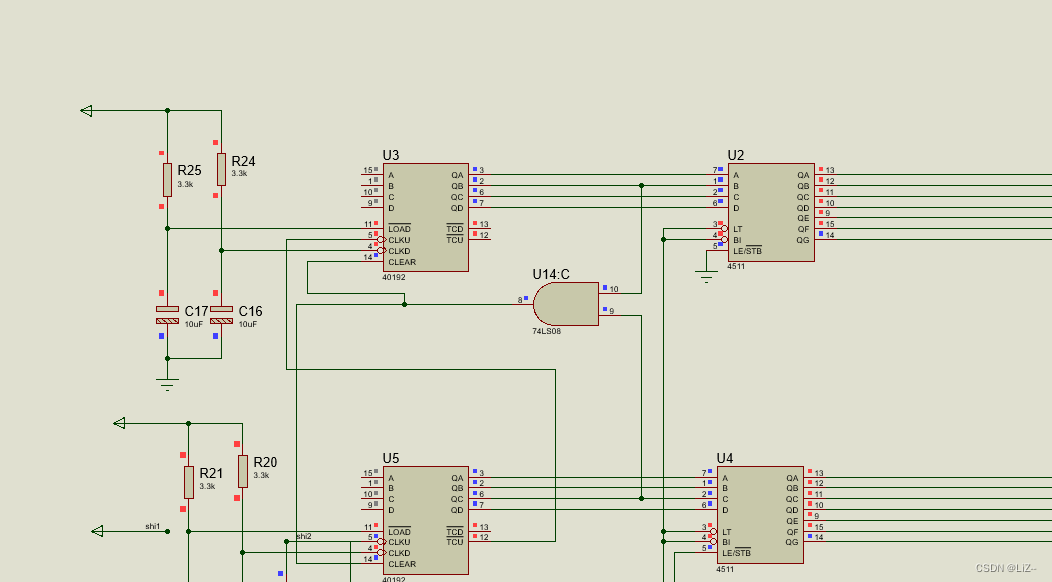Click the C16 reference label
The width and height of the screenshot is (1052, 582).
point(250,311)
